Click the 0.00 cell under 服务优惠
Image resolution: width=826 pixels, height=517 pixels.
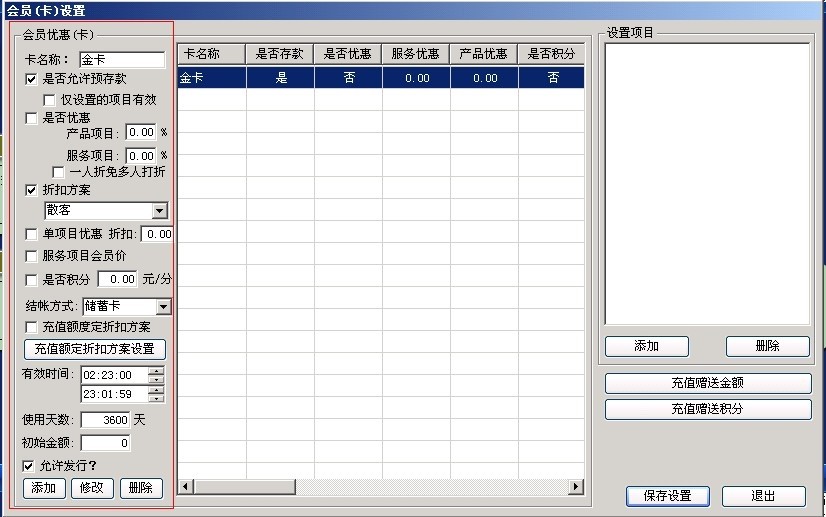tap(416, 78)
